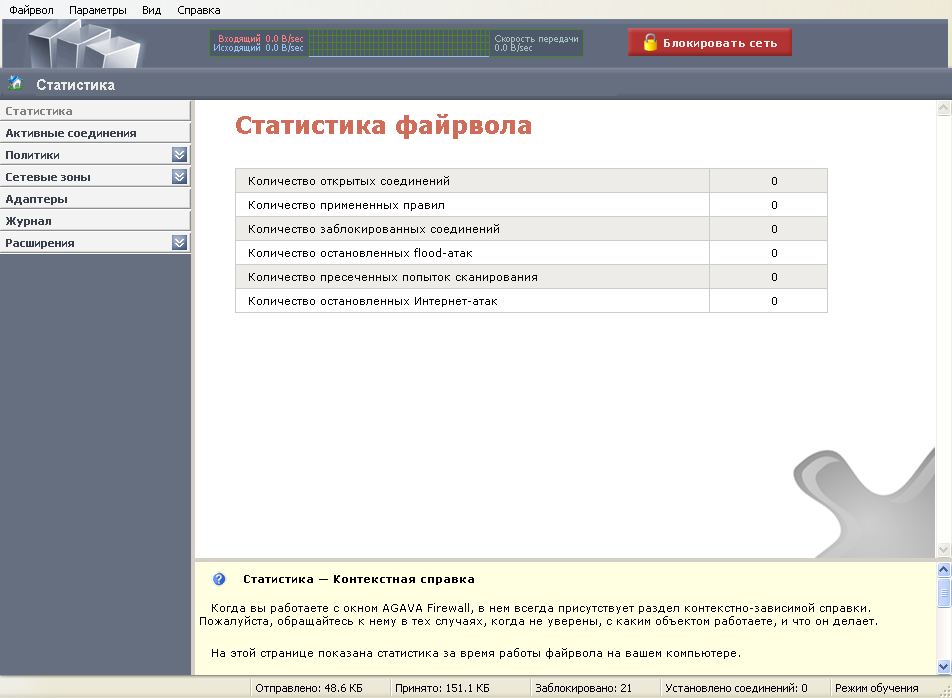The height and width of the screenshot is (698, 952).
Task: Click the Отправлено: 48.6 КБ status entry
Action: (308, 688)
